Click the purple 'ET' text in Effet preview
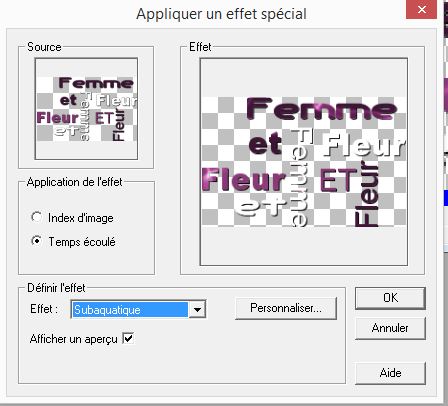Screen dimensions: 448x406 pos(338,180)
